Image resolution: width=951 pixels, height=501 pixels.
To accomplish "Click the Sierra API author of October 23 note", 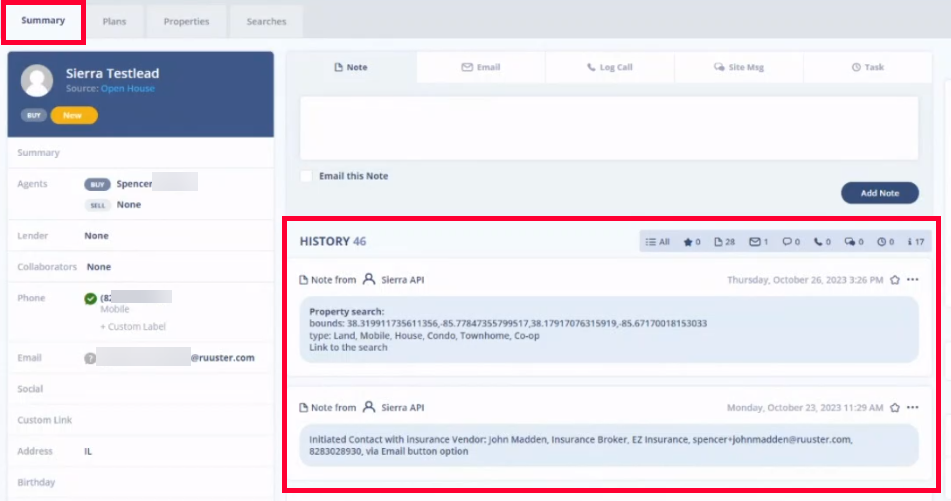I will 403,408.
